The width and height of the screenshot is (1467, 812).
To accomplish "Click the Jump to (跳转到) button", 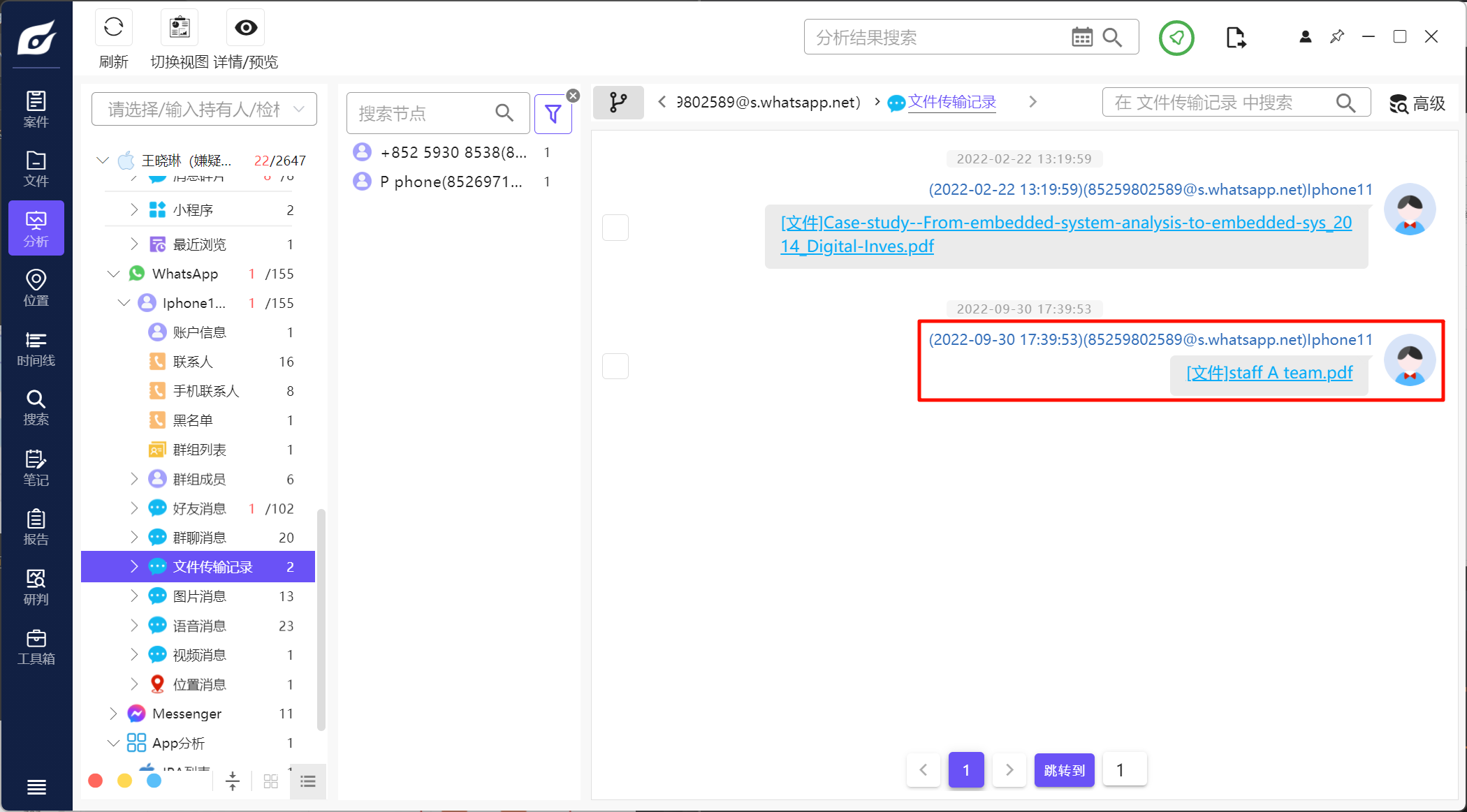I will click(x=1064, y=770).
